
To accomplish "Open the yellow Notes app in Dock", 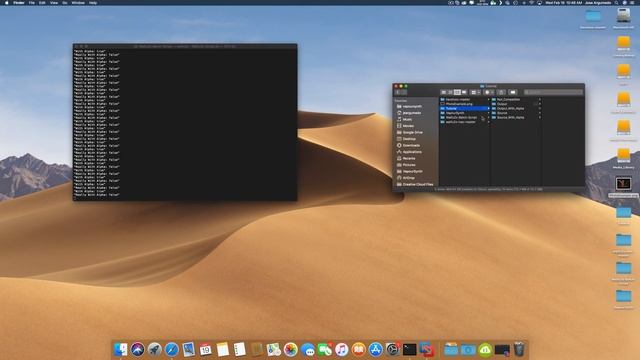I will pos(223,349).
